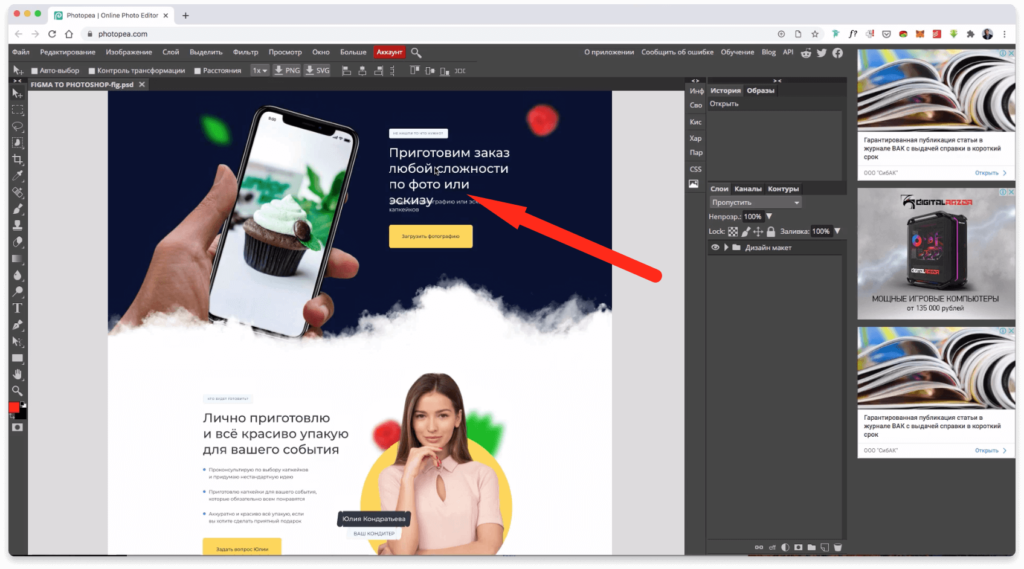Open the Фильтр menu

[x=245, y=52]
